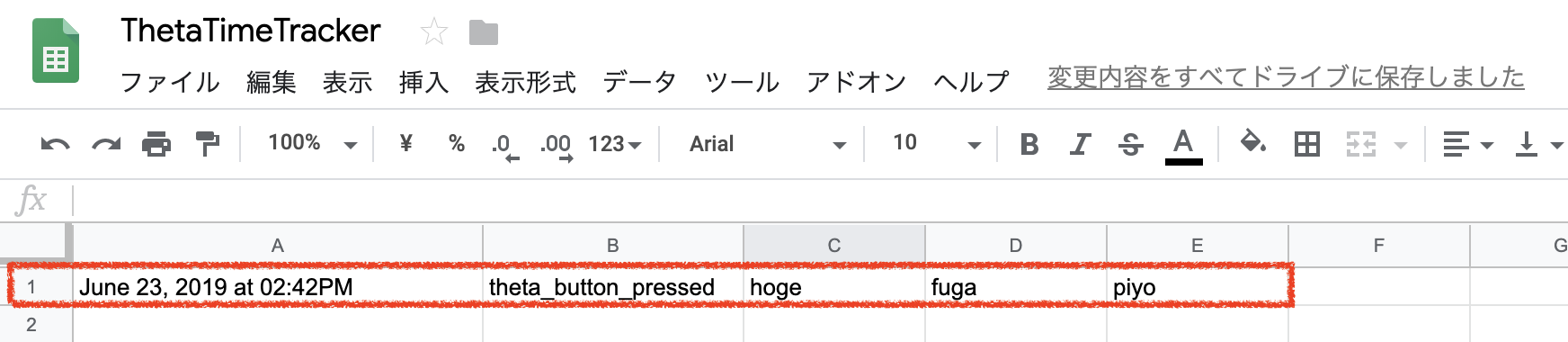Image resolution: width=1568 pixels, height=342 pixels.
Task: Click the redo arrow icon
Action: (106, 144)
